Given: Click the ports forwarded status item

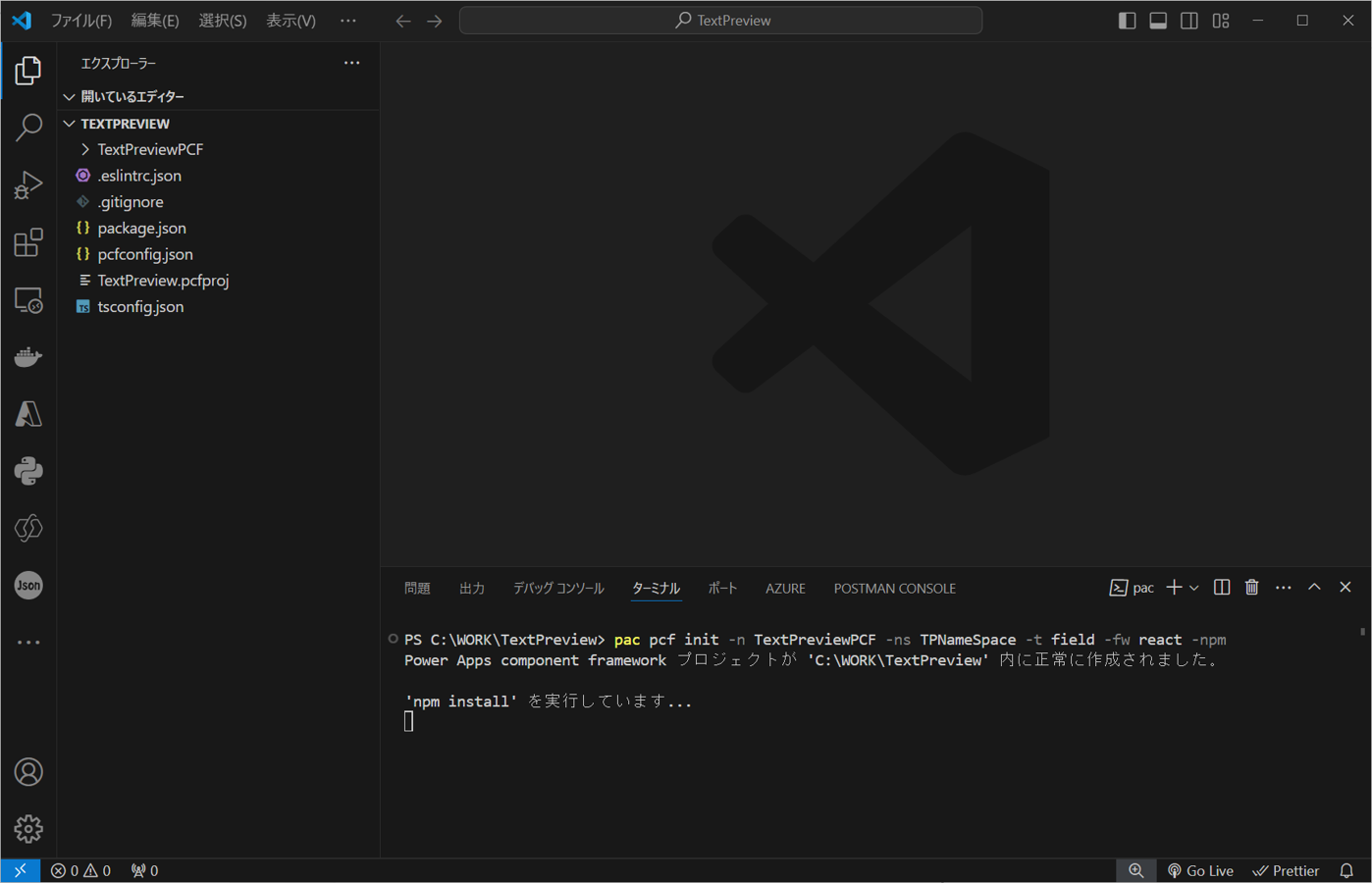Looking at the screenshot, I should point(144,870).
